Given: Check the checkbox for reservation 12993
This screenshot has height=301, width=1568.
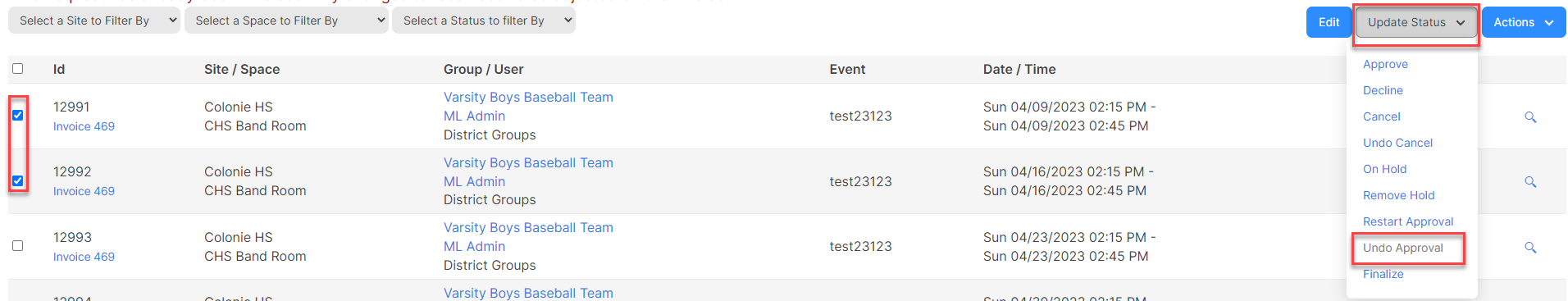Looking at the screenshot, I should 17,245.
